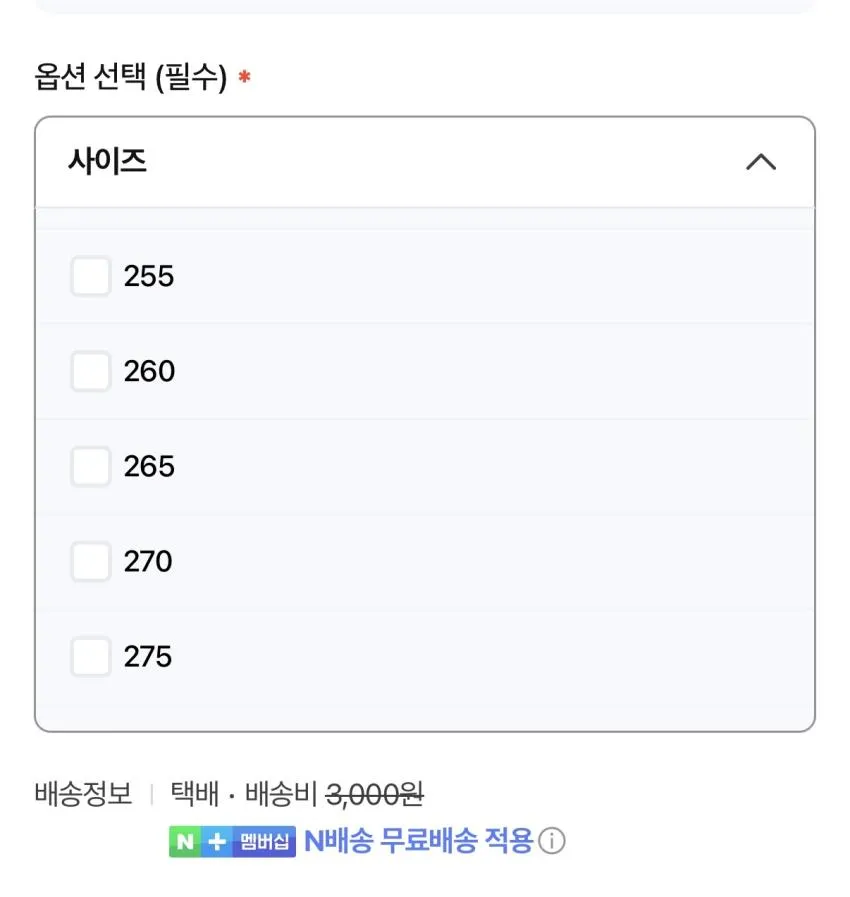Click the 배송정보 label
The image size is (850, 897).
tap(84, 793)
